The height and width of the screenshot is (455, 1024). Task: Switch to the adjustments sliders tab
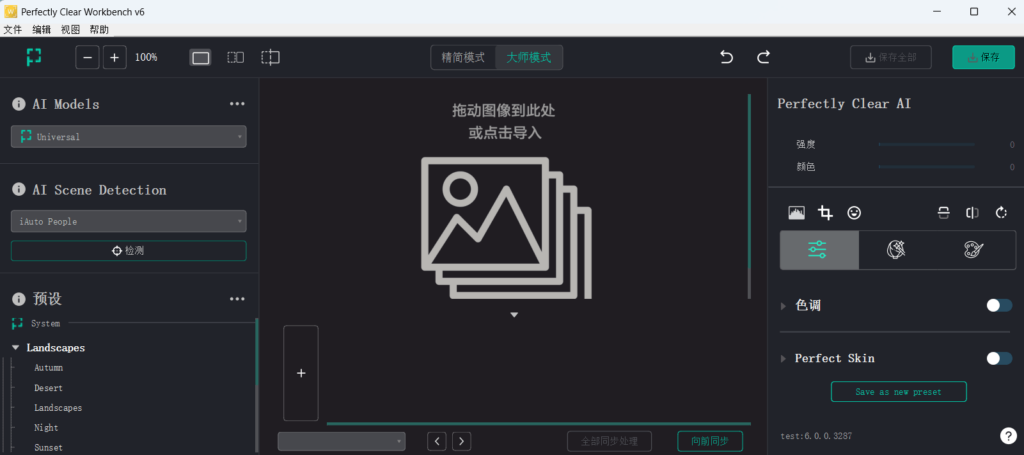tap(819, 249)
